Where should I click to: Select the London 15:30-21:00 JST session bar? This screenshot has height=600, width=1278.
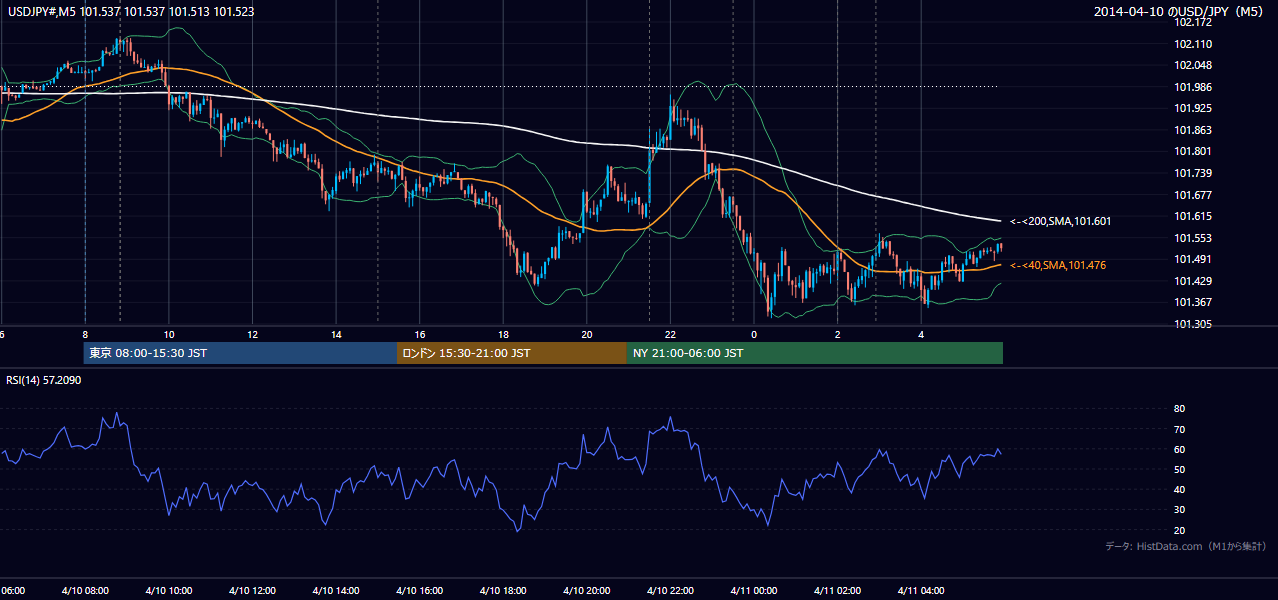click(x=512, y=353)
